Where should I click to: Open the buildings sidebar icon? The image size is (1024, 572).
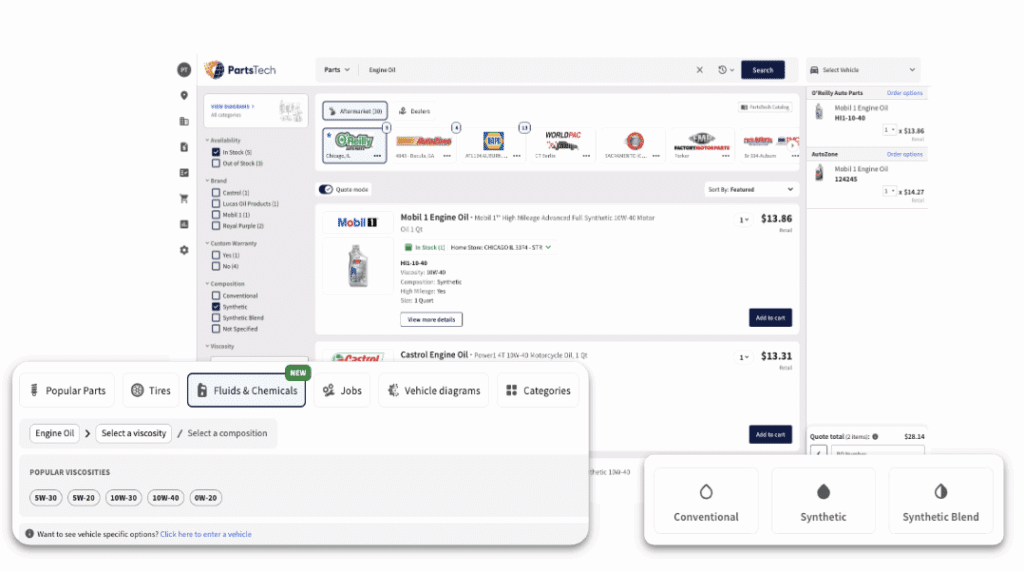click(184, 121)
